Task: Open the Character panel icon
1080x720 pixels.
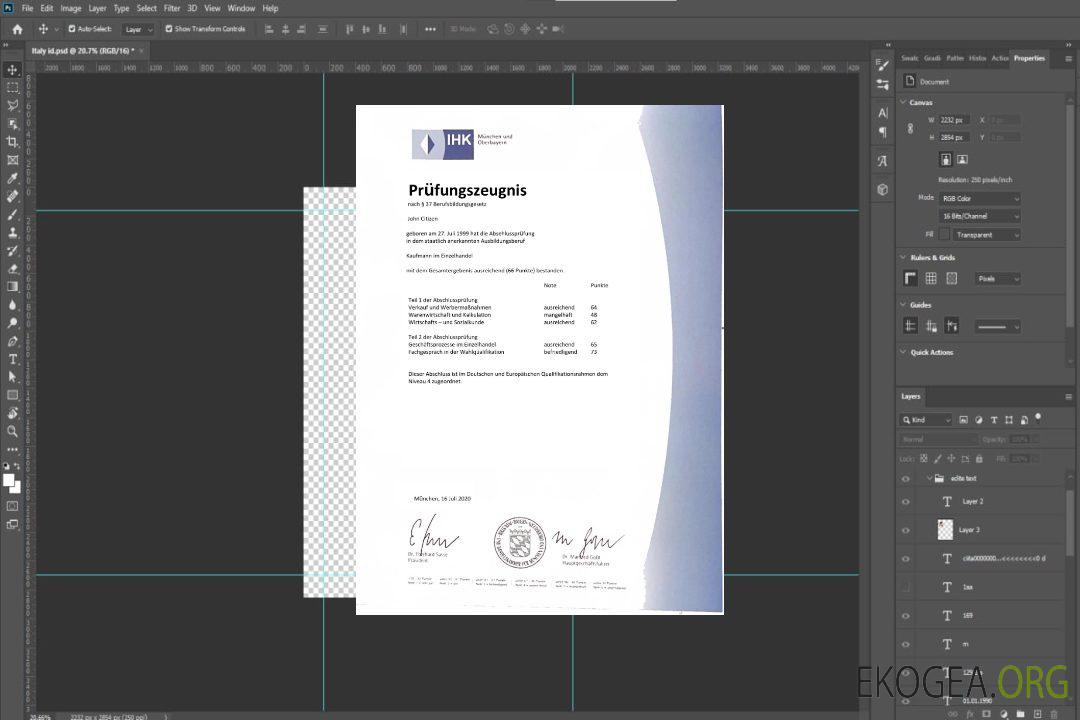Action: [883, 113]
